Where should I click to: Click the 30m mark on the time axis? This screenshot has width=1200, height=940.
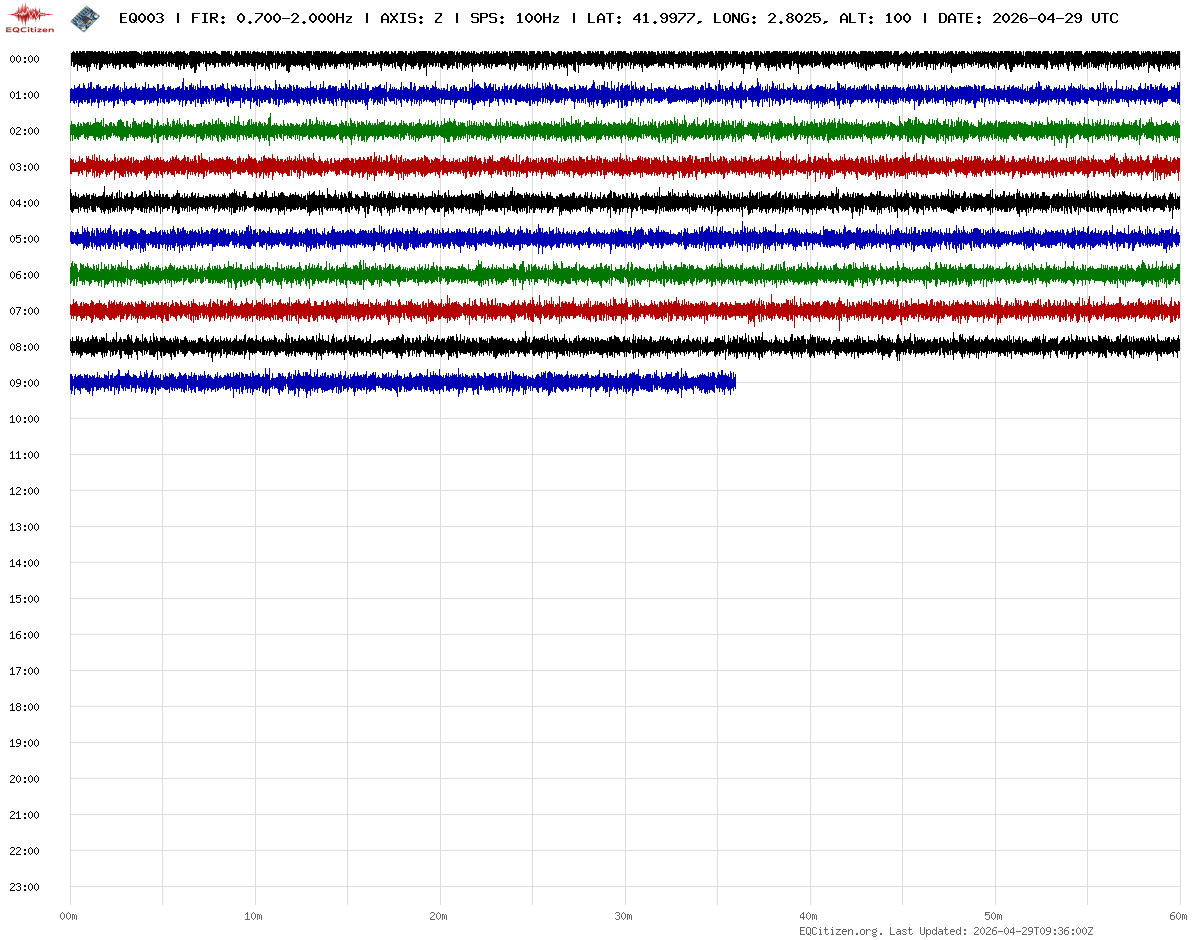623,916
